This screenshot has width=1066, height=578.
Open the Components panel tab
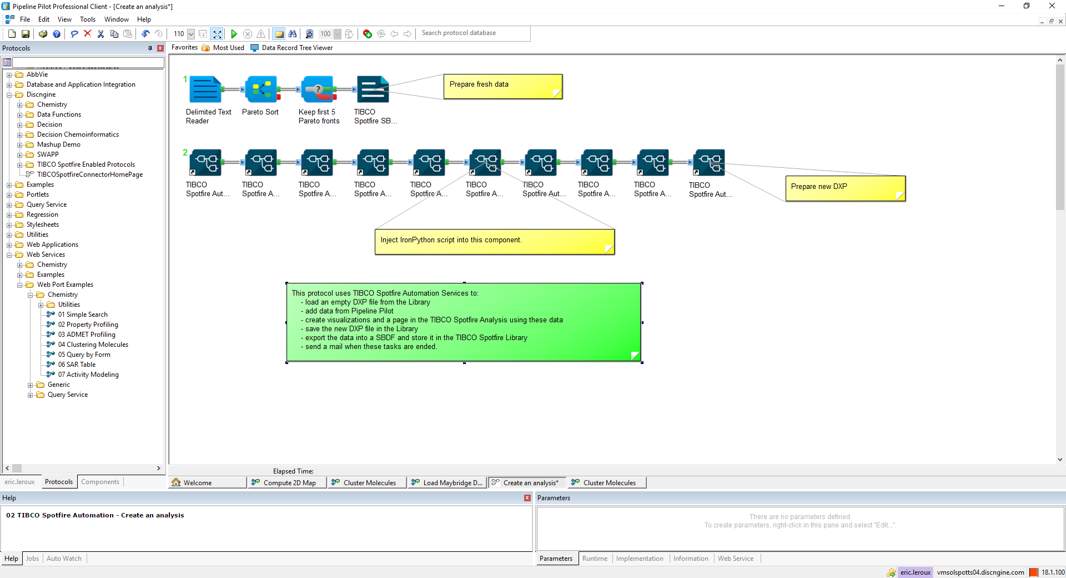click(100, 481)
